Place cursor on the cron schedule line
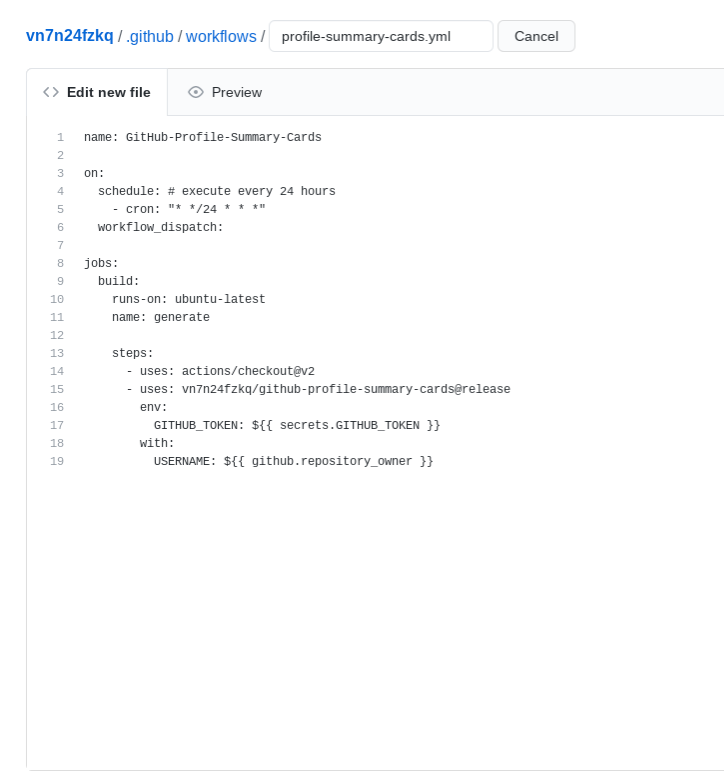This screenshot has height=783, width=724. pyautogui.click(x=188, y=209)
